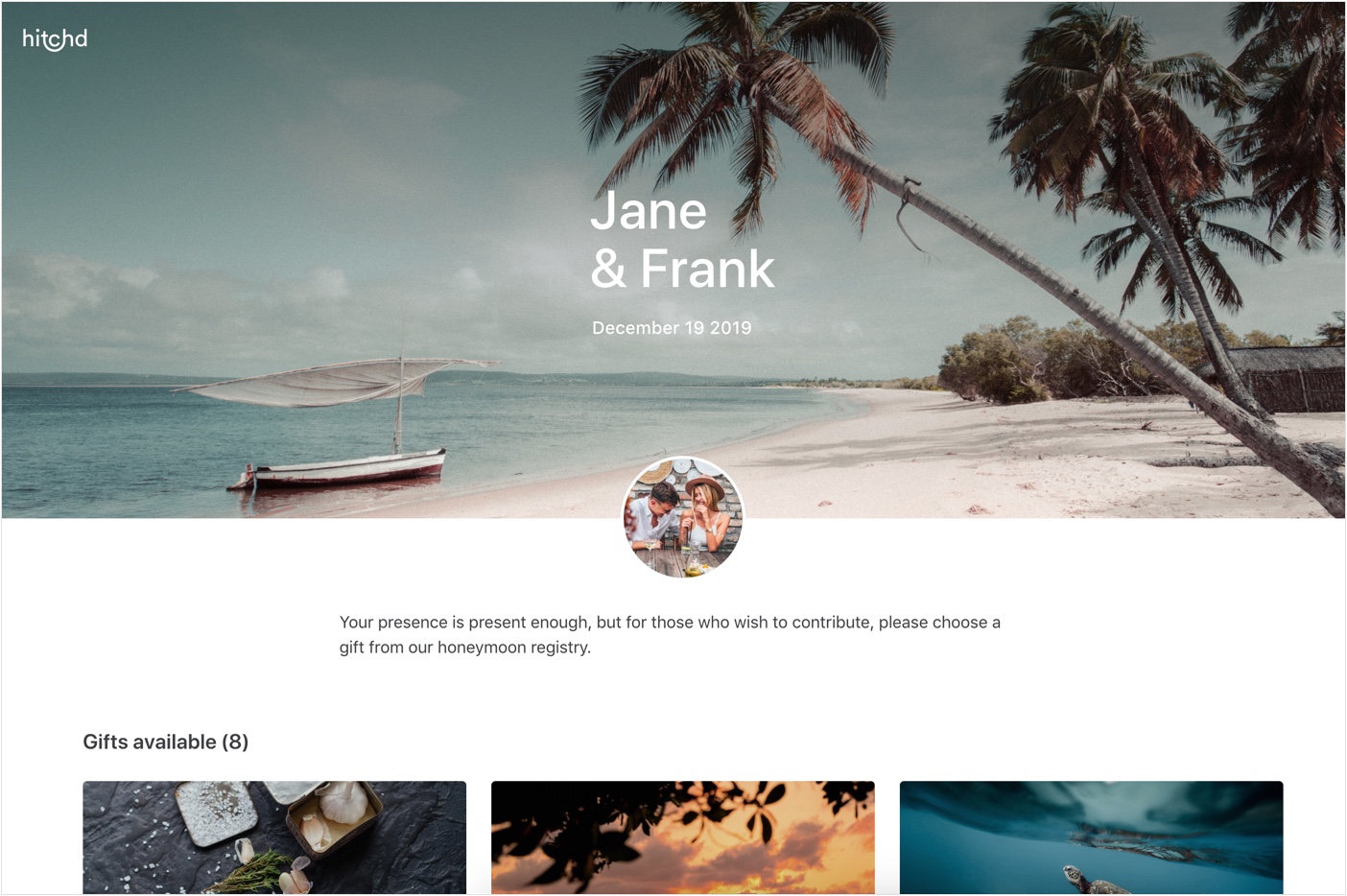Click the honeymoon registry welcome message
The image size is (1347, 896).
(x=670, y=634)
